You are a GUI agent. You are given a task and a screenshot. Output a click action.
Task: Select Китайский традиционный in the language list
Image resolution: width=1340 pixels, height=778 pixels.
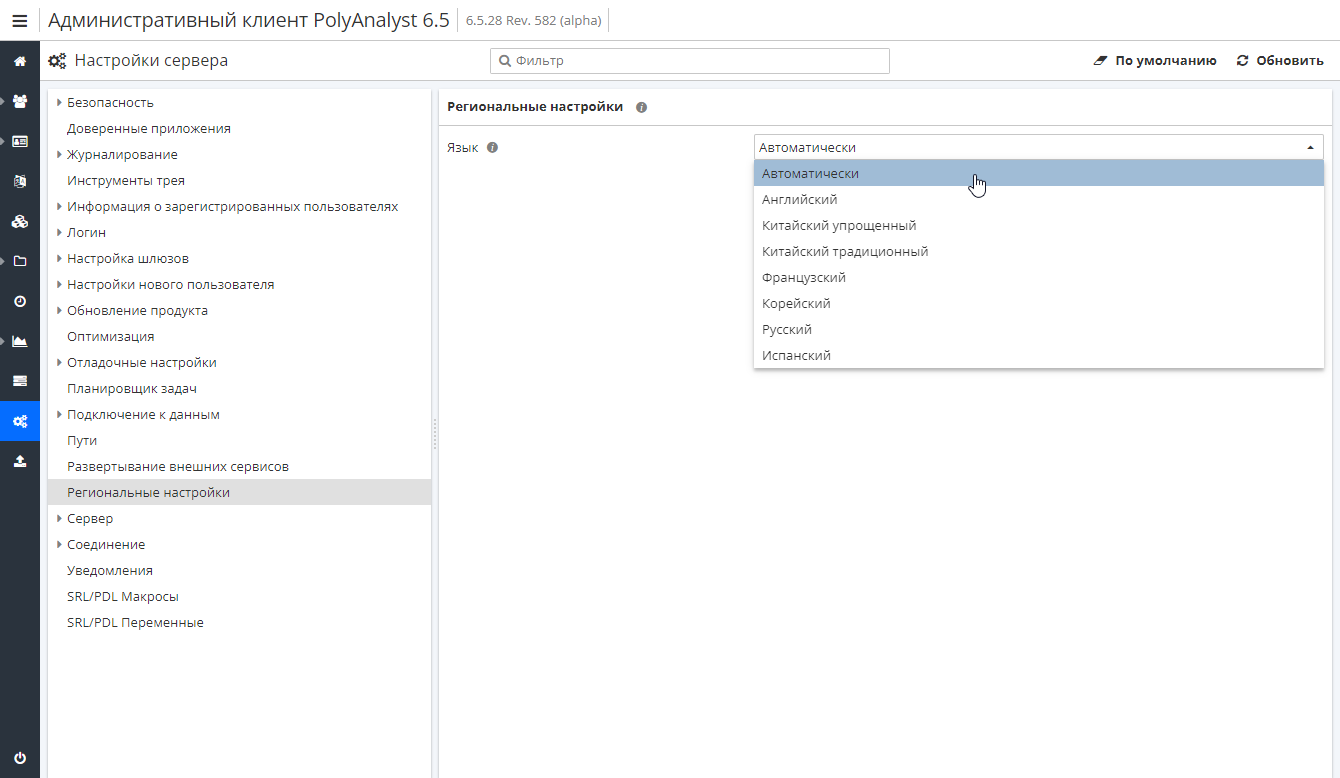[1039, 251]
